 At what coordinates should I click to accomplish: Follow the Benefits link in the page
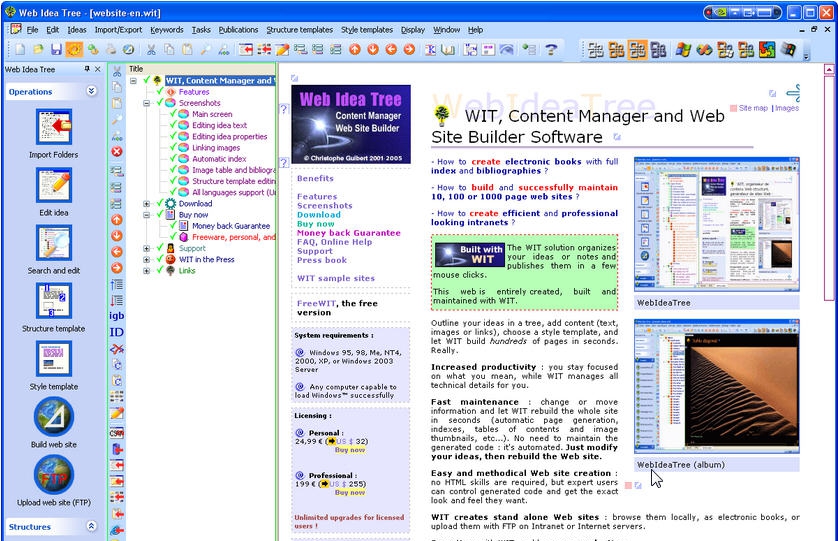(315, 179)
